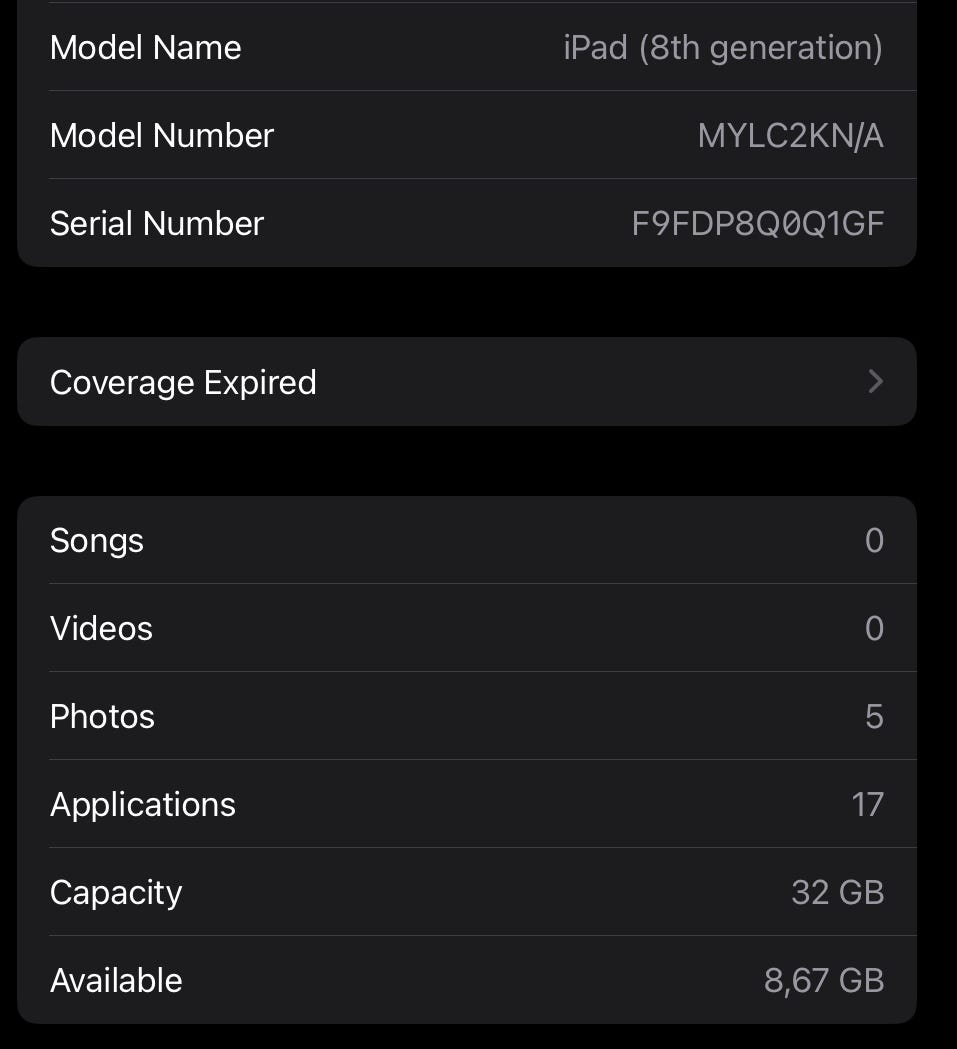This screenshot has width=957, height=1049.
Task: Select the Photos count value 5
Action: (874, 716)
